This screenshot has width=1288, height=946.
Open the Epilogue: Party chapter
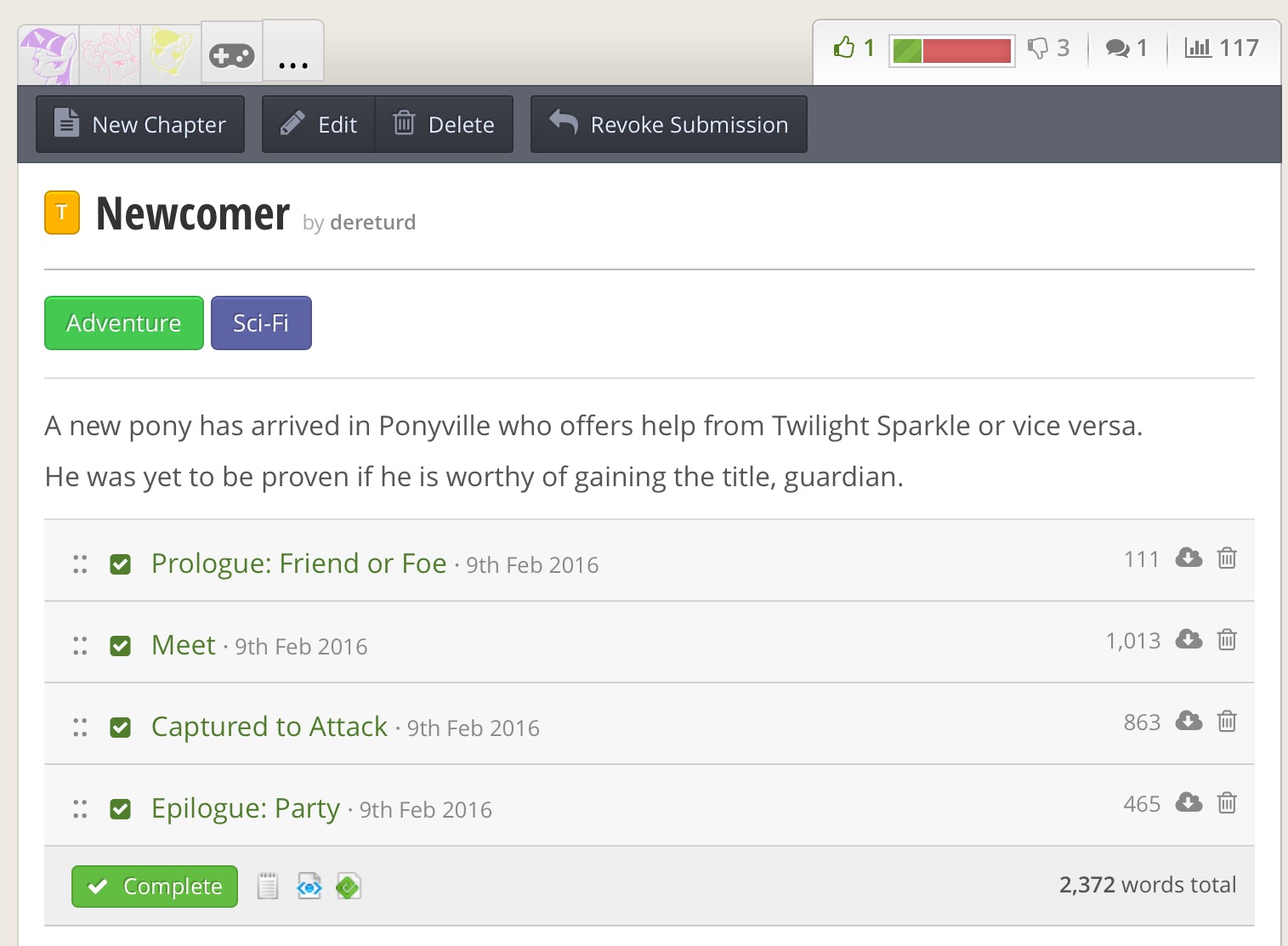click(246, 808)
